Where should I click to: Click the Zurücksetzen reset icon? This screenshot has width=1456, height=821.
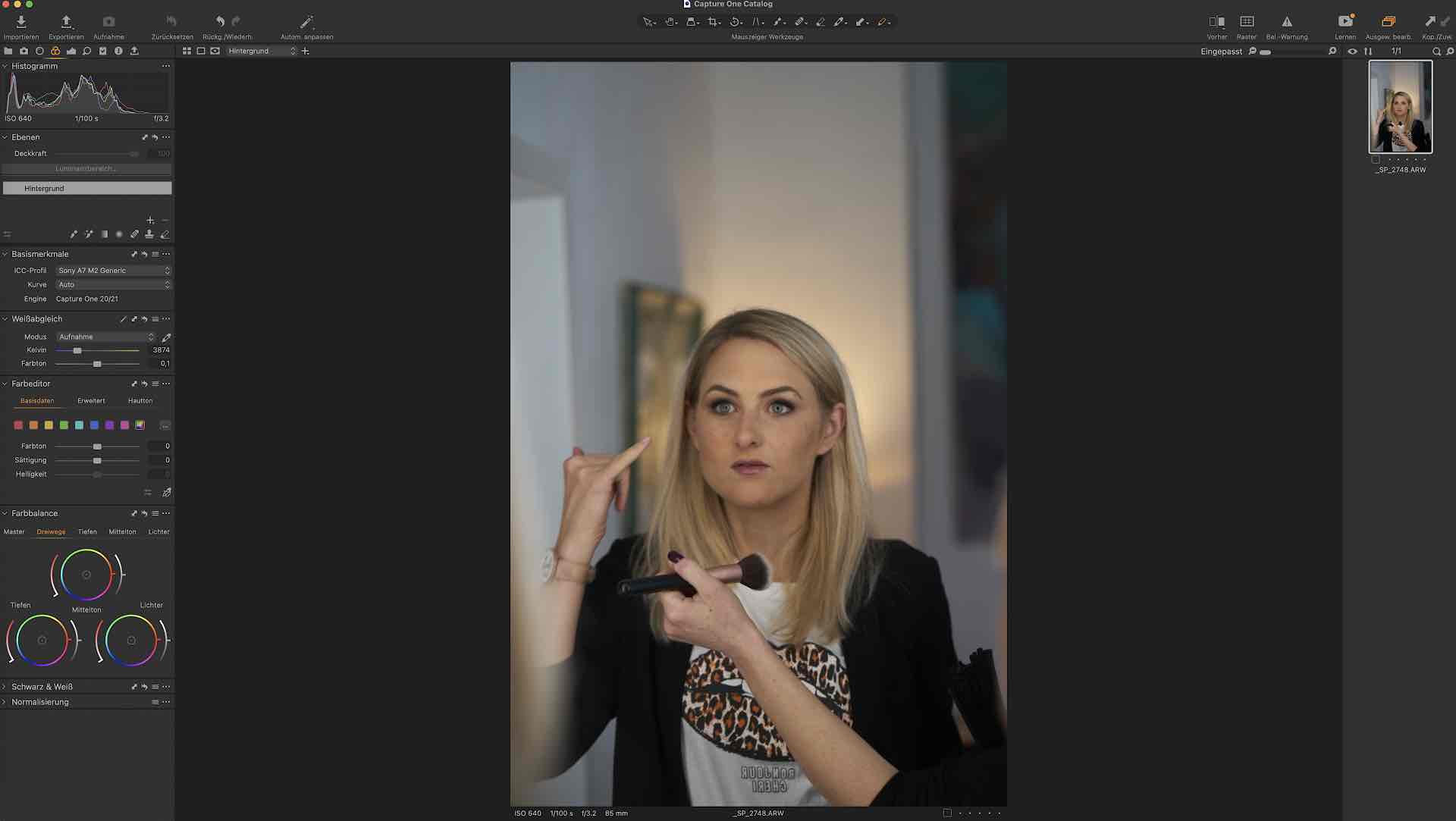click(x=171, y=22)
